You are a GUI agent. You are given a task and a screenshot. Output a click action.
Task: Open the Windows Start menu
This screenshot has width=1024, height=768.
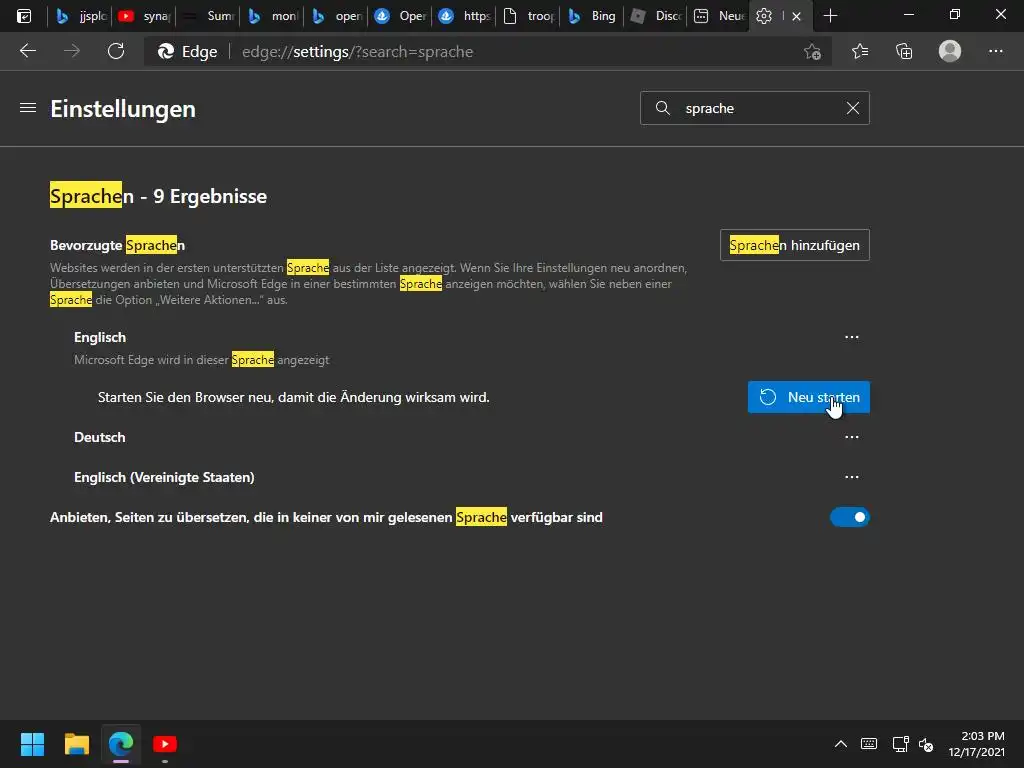pyautogui.click(x=32, y=744)
